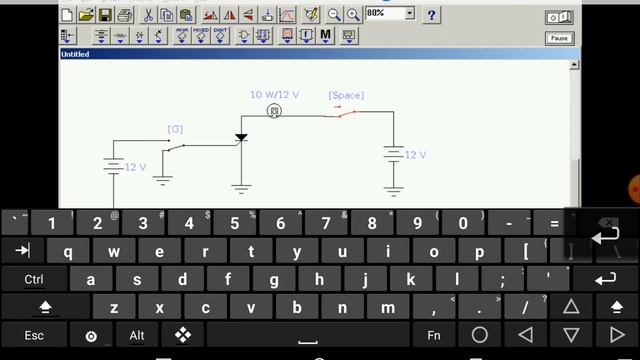Tap the Alt key on keyboard
This screenshot has width=640, height=360.
tap(137, 336)
